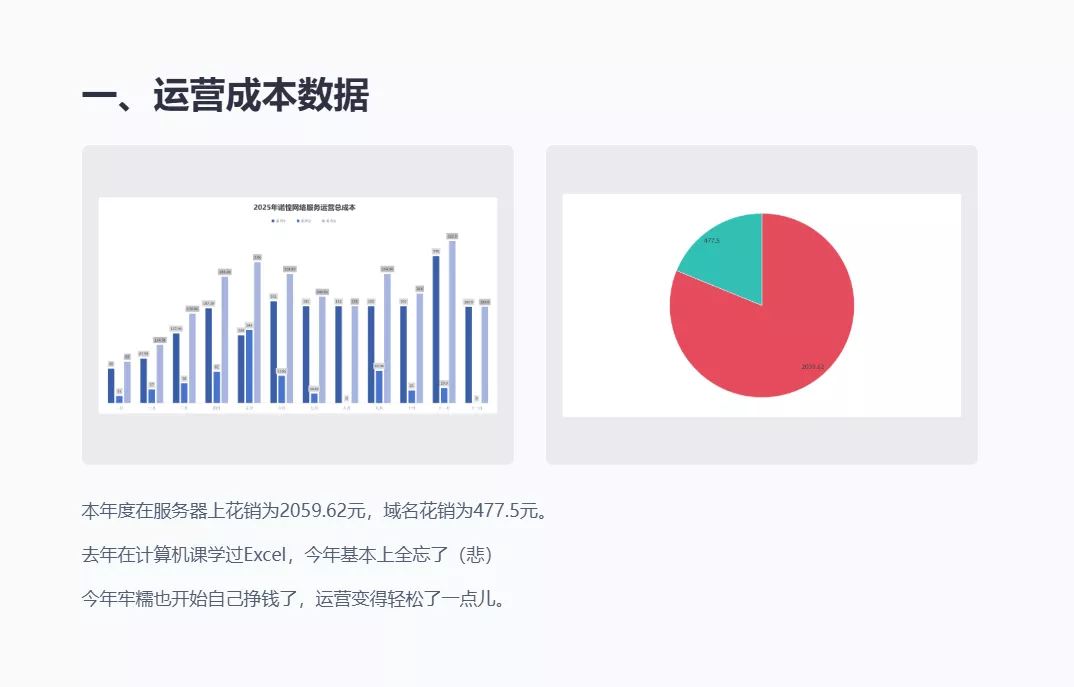Select the first legend marker icon in the bar chart

click(x=272, y=219)
